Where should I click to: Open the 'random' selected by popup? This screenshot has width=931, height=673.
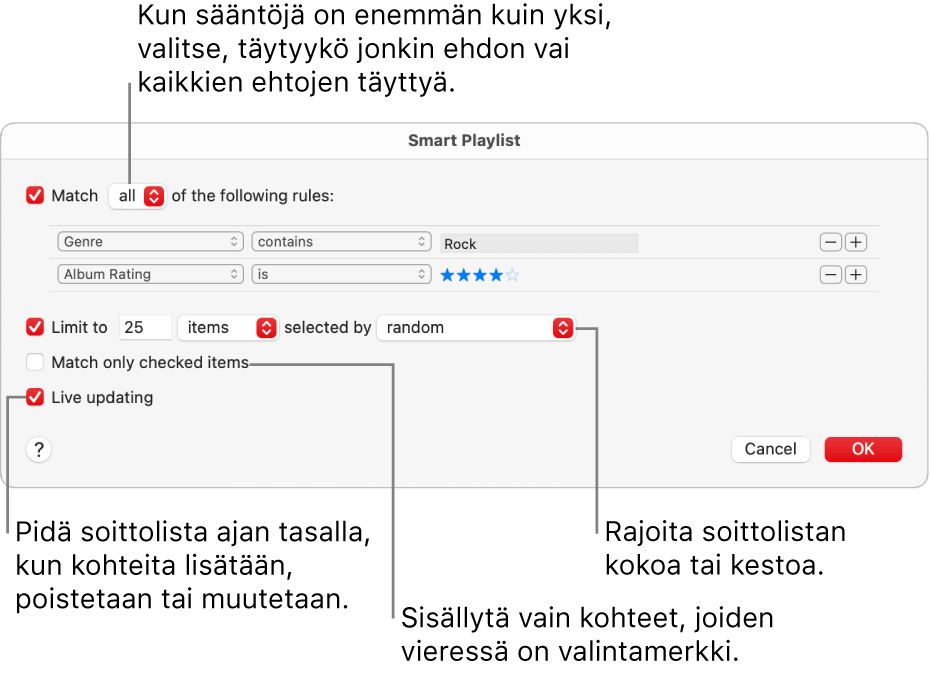(476, 327)
